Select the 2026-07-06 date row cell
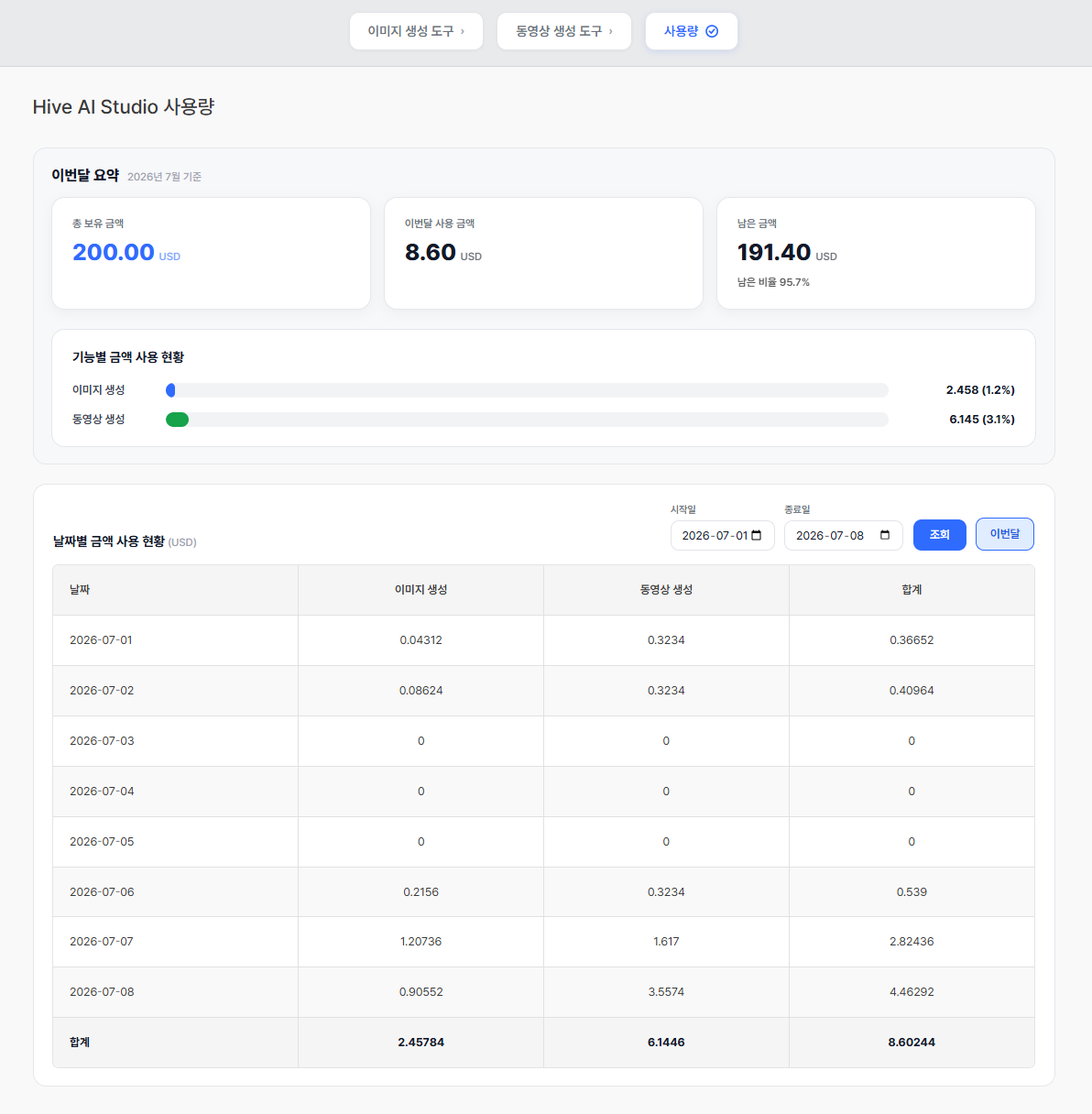 [x=175, y=892]
